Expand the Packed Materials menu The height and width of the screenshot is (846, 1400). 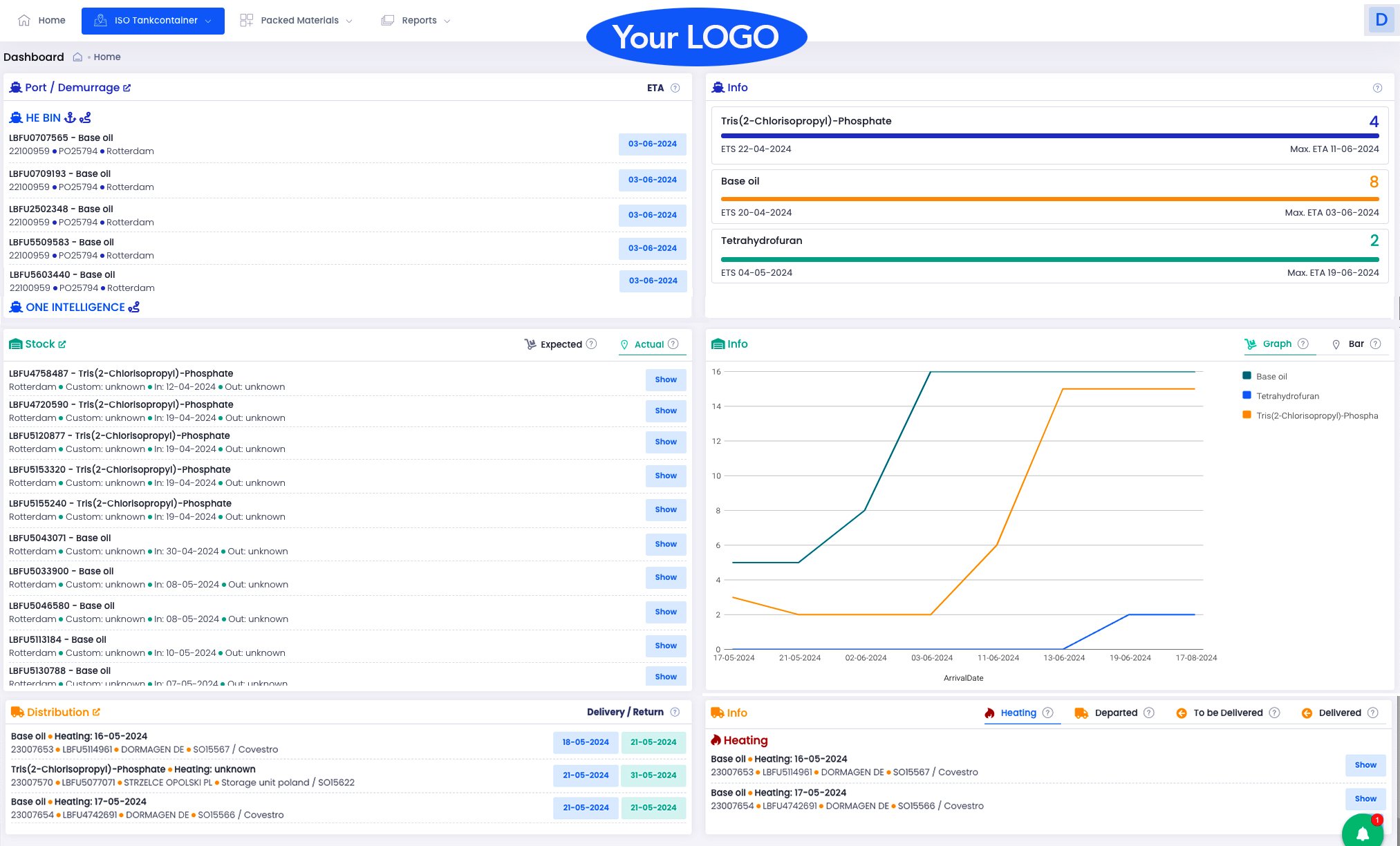tap(296, 20)
